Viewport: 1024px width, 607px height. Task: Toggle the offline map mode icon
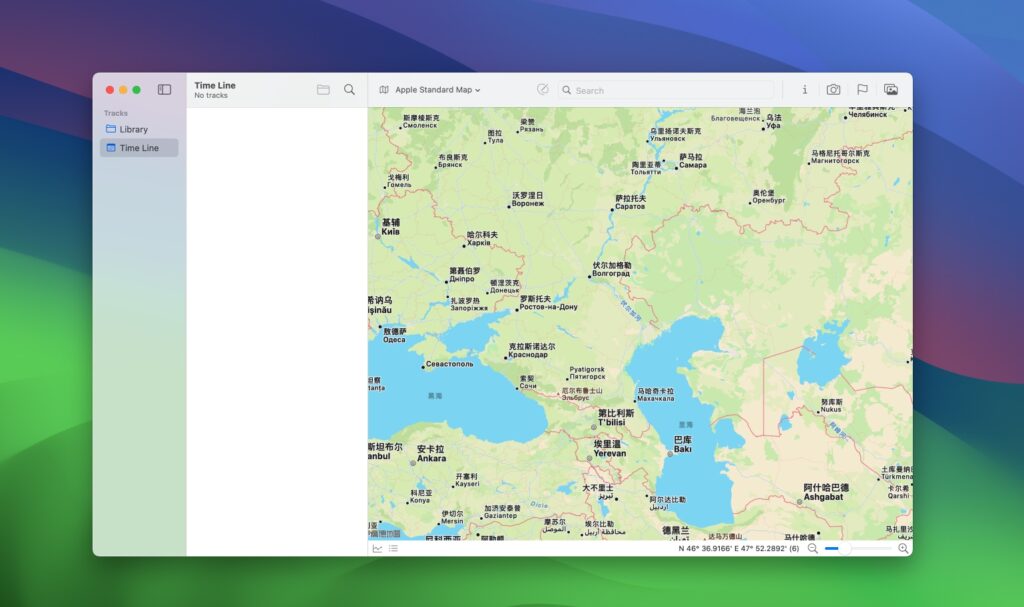click(x=542, y=89)
